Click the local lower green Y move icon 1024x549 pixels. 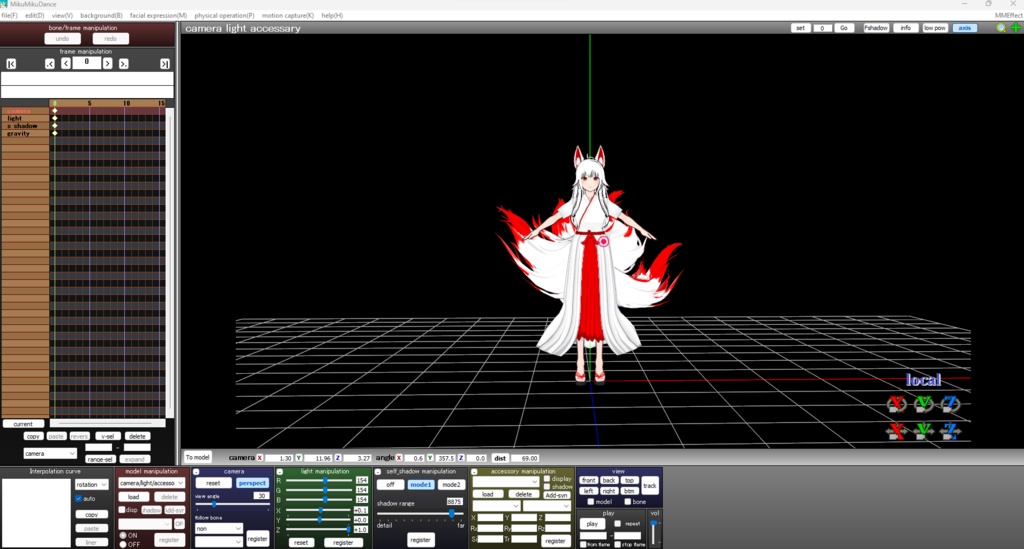click(x=923, y=430)
